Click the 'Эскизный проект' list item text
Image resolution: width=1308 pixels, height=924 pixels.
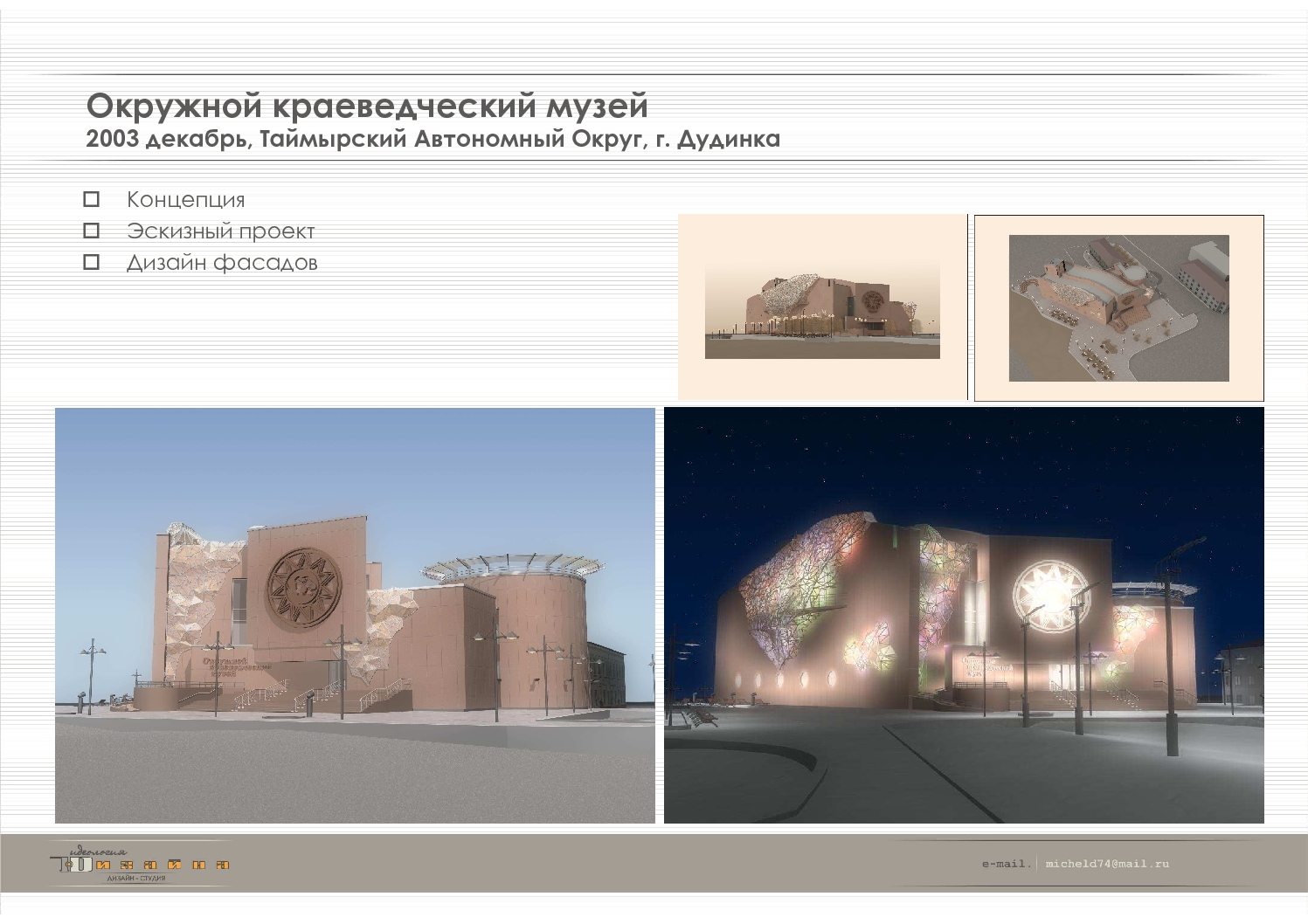[x=220, y=231]
